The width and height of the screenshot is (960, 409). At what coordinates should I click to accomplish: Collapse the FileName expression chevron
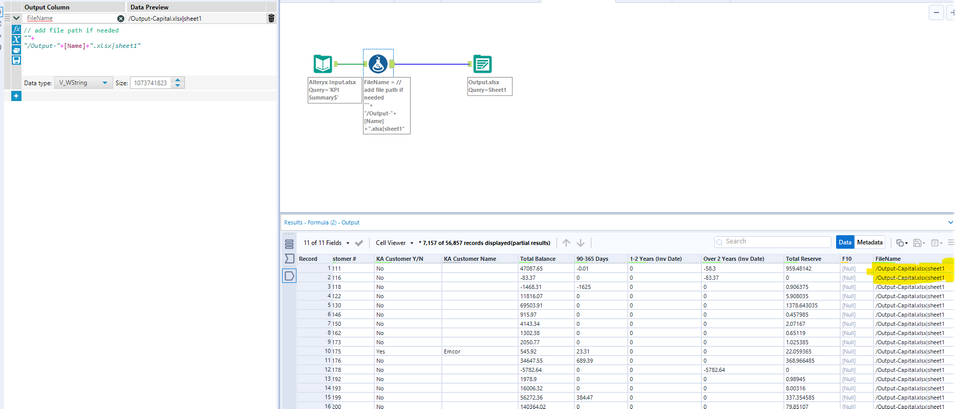[x=16, y=18]
